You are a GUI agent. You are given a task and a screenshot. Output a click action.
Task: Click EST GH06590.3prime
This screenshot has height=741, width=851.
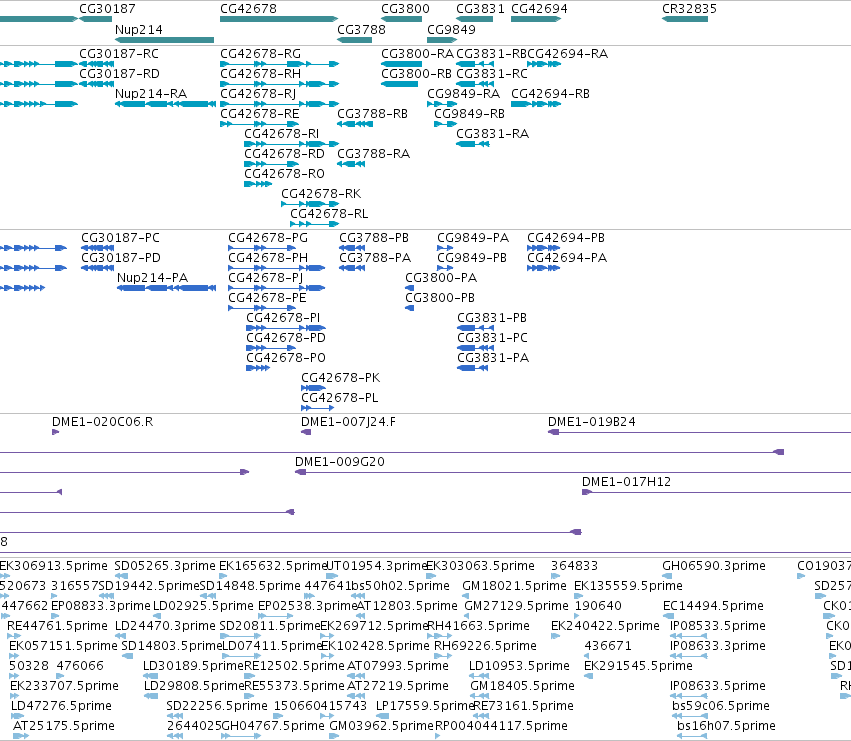click(714, 566)
